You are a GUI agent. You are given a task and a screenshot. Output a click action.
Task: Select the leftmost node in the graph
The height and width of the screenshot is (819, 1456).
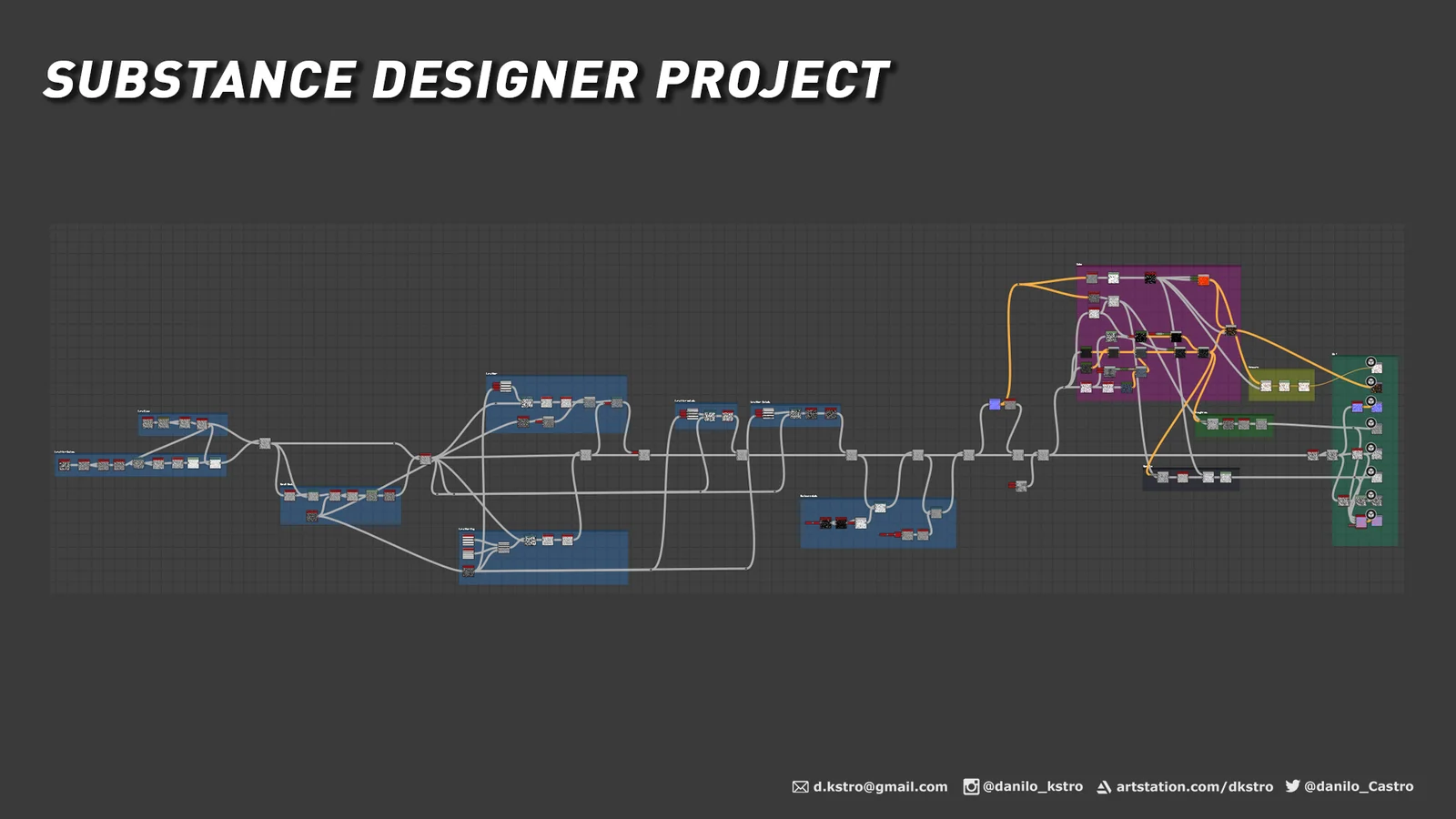(65, 465)
